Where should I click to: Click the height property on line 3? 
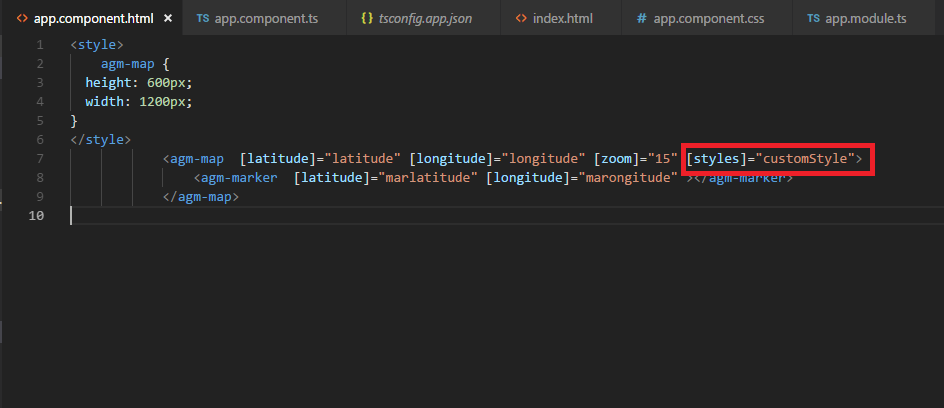point(108,82)
